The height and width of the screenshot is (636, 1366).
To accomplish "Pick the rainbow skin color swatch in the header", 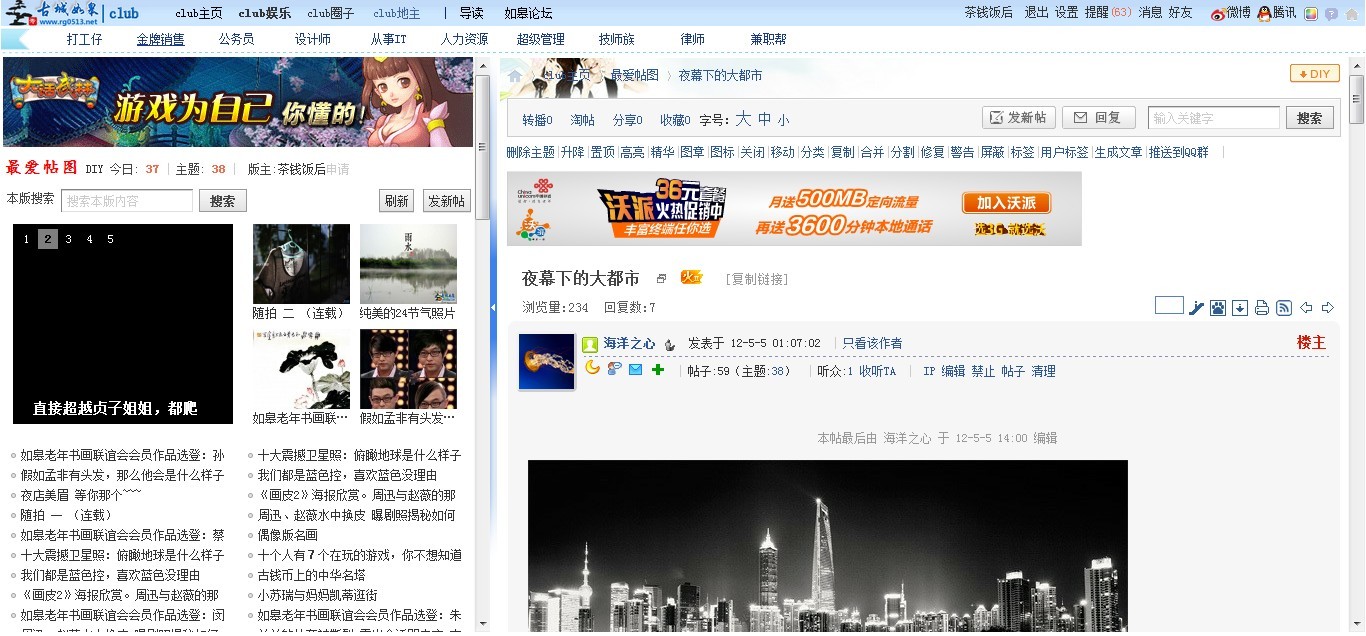I will tap(1311, 13).
